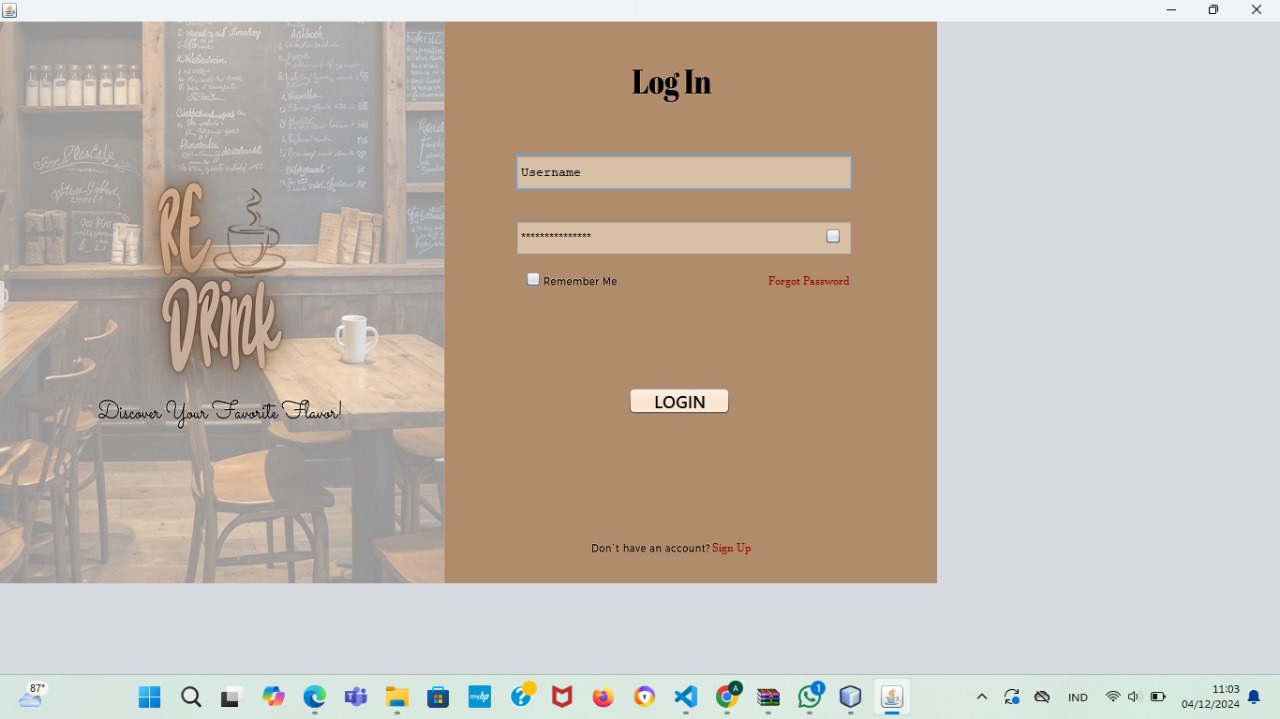Launch Microsoft Edge from the taskbar
The width and height of the screenshot is (1280, 719).
(315, 697)
